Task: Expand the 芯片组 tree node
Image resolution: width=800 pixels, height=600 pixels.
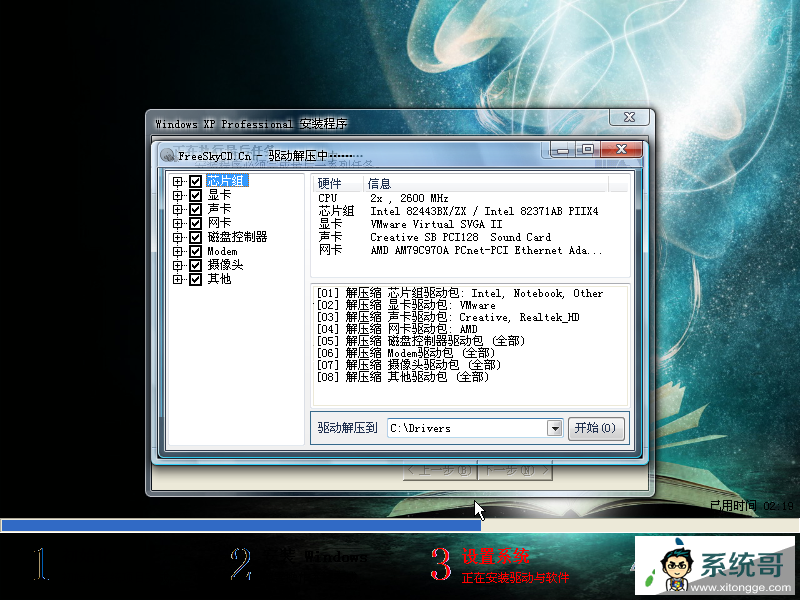Action: click(177, 181)
